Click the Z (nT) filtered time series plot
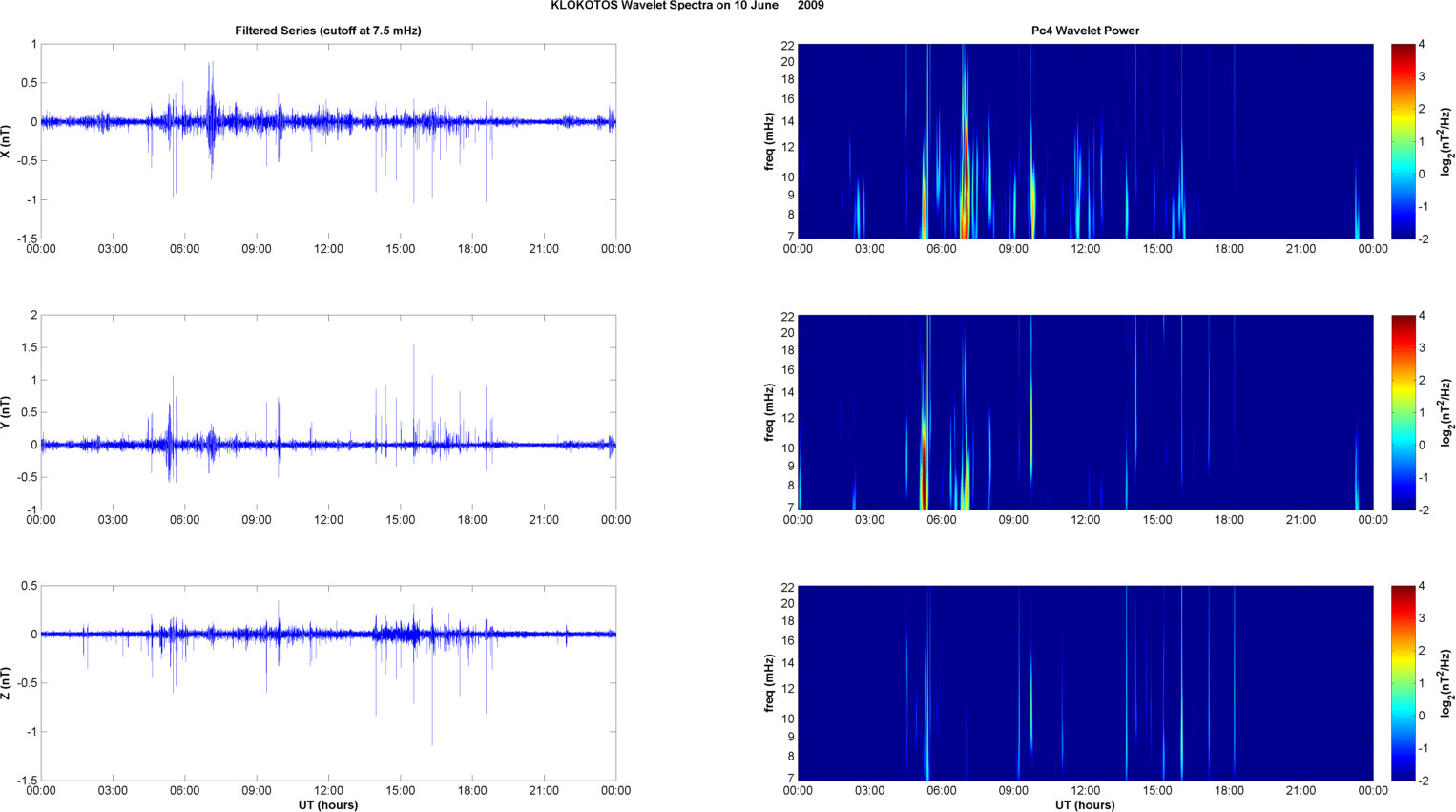 click(328, 682)
